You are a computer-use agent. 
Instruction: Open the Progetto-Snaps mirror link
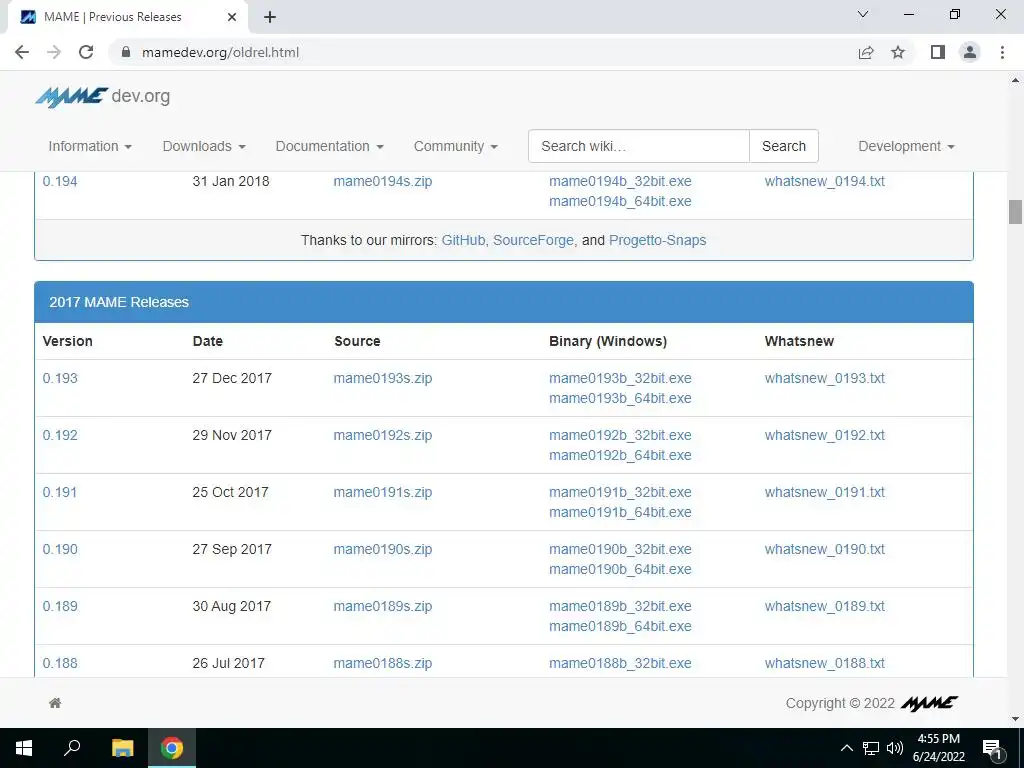pos(657,240)
